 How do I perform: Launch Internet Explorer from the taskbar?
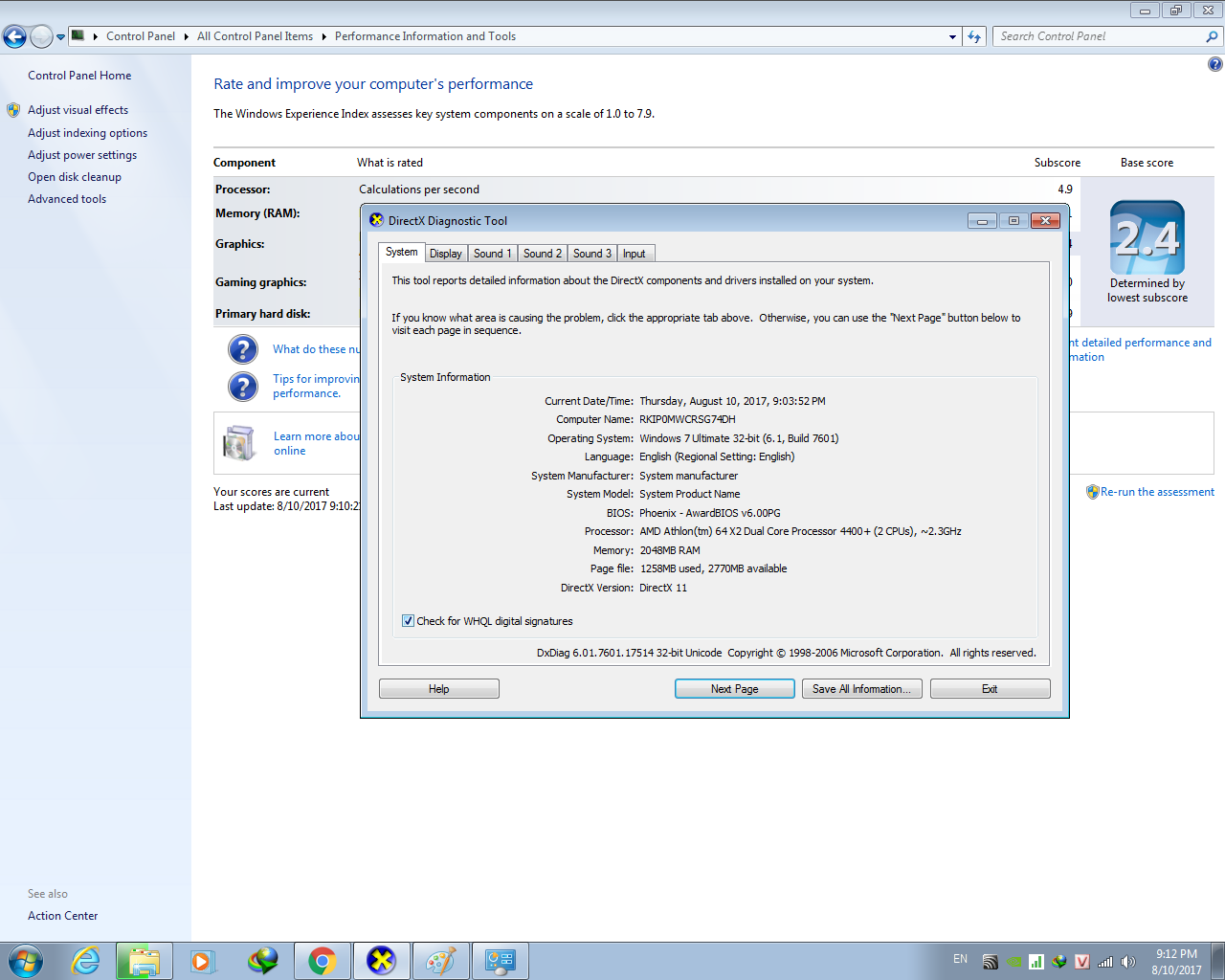pos(86,961)
